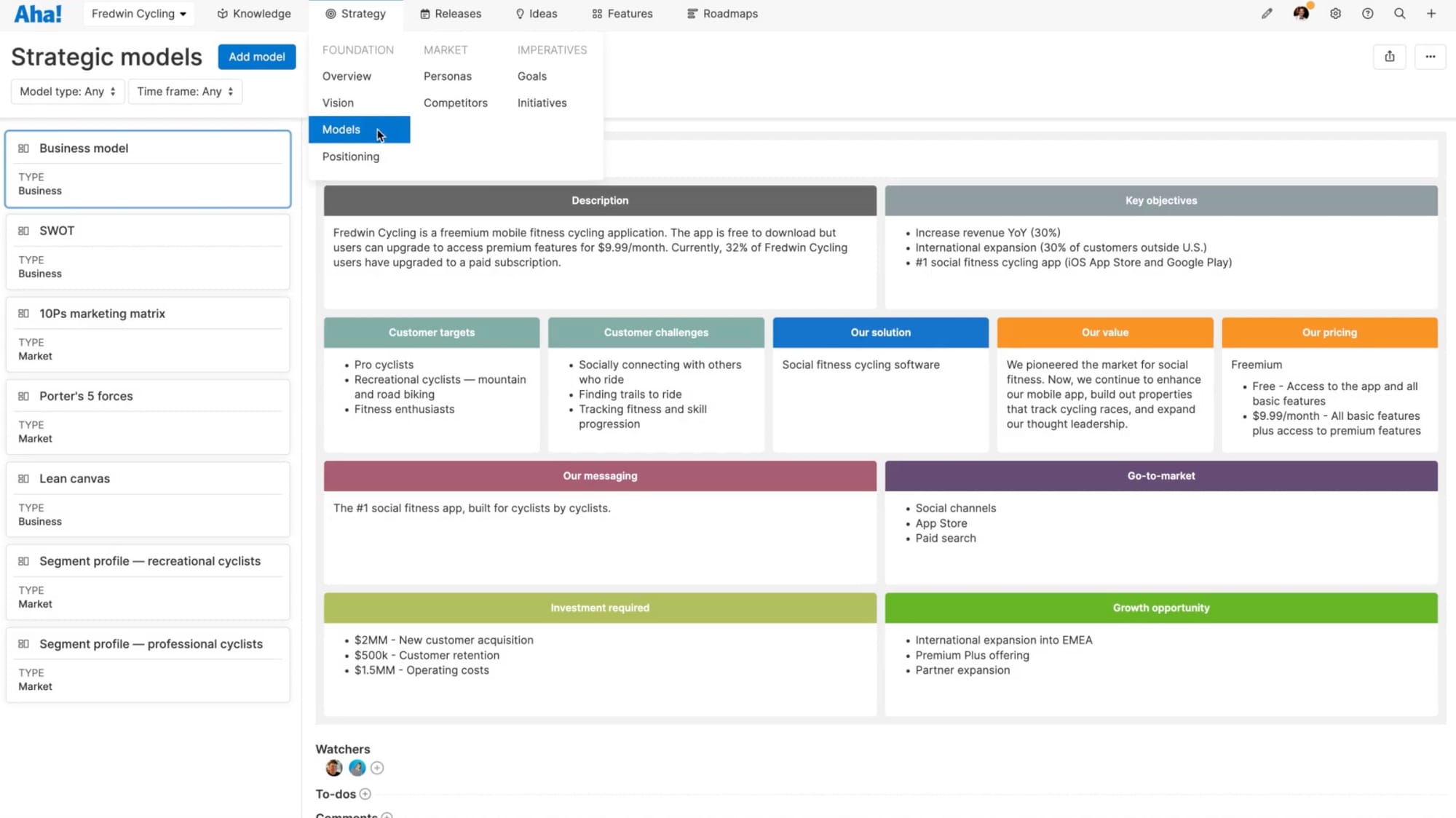Screen dimensions: 1456x818
Task: Open the edit pencil icon in top bar
Action: coord(1267,14)
